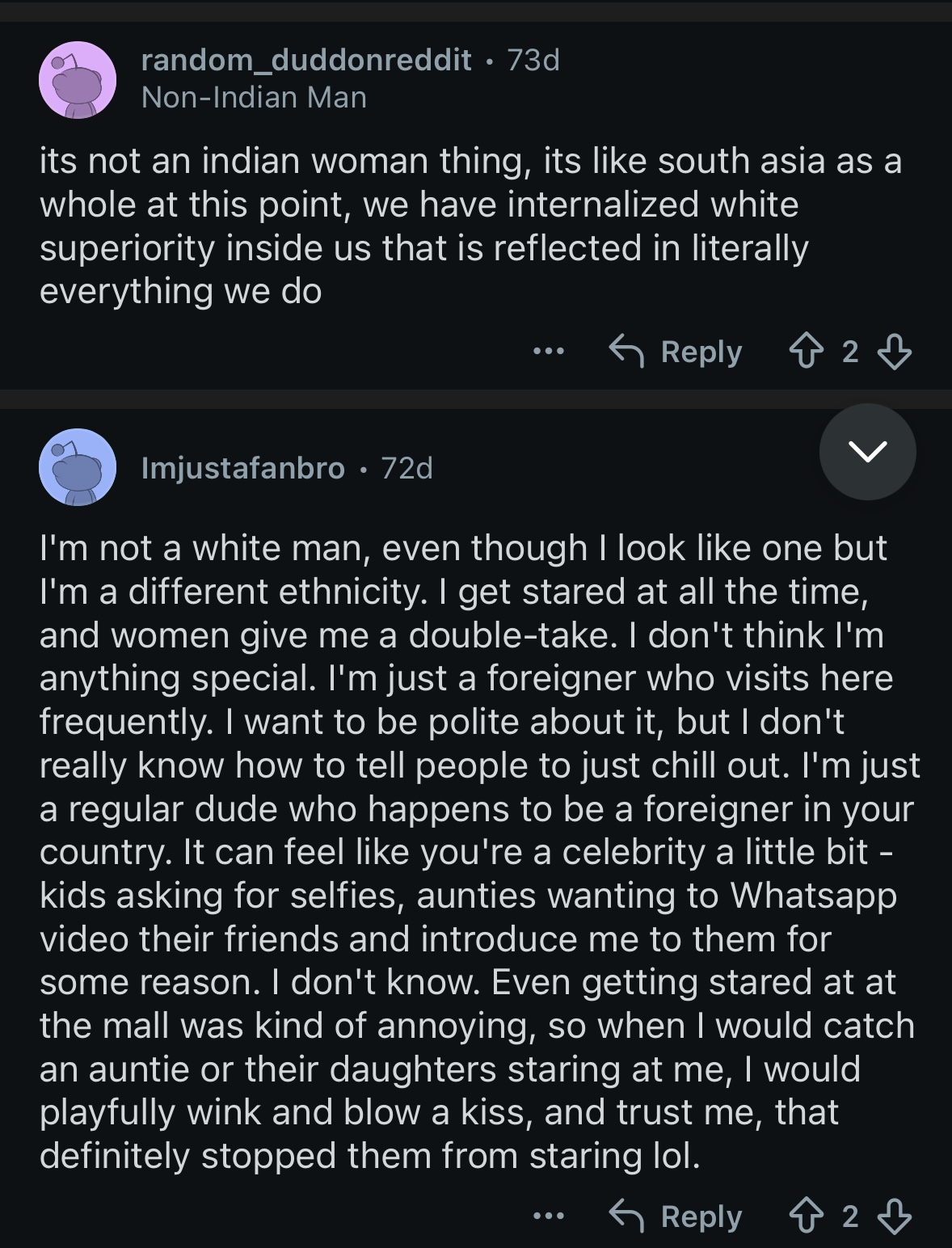The width and height of the screenshot is (952, 1248).
Task: Visit the random_duddonreddit username link
Action: (306, 60)
